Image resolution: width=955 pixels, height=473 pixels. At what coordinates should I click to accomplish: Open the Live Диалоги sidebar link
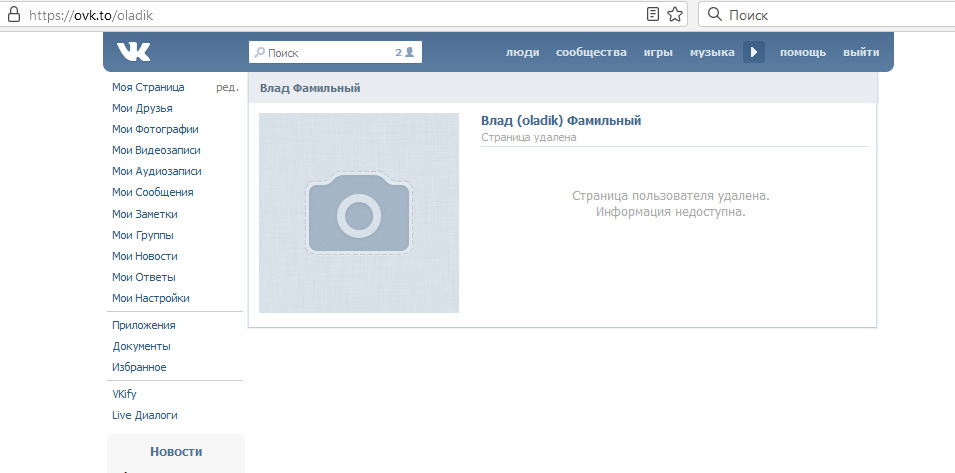point(145,415)
